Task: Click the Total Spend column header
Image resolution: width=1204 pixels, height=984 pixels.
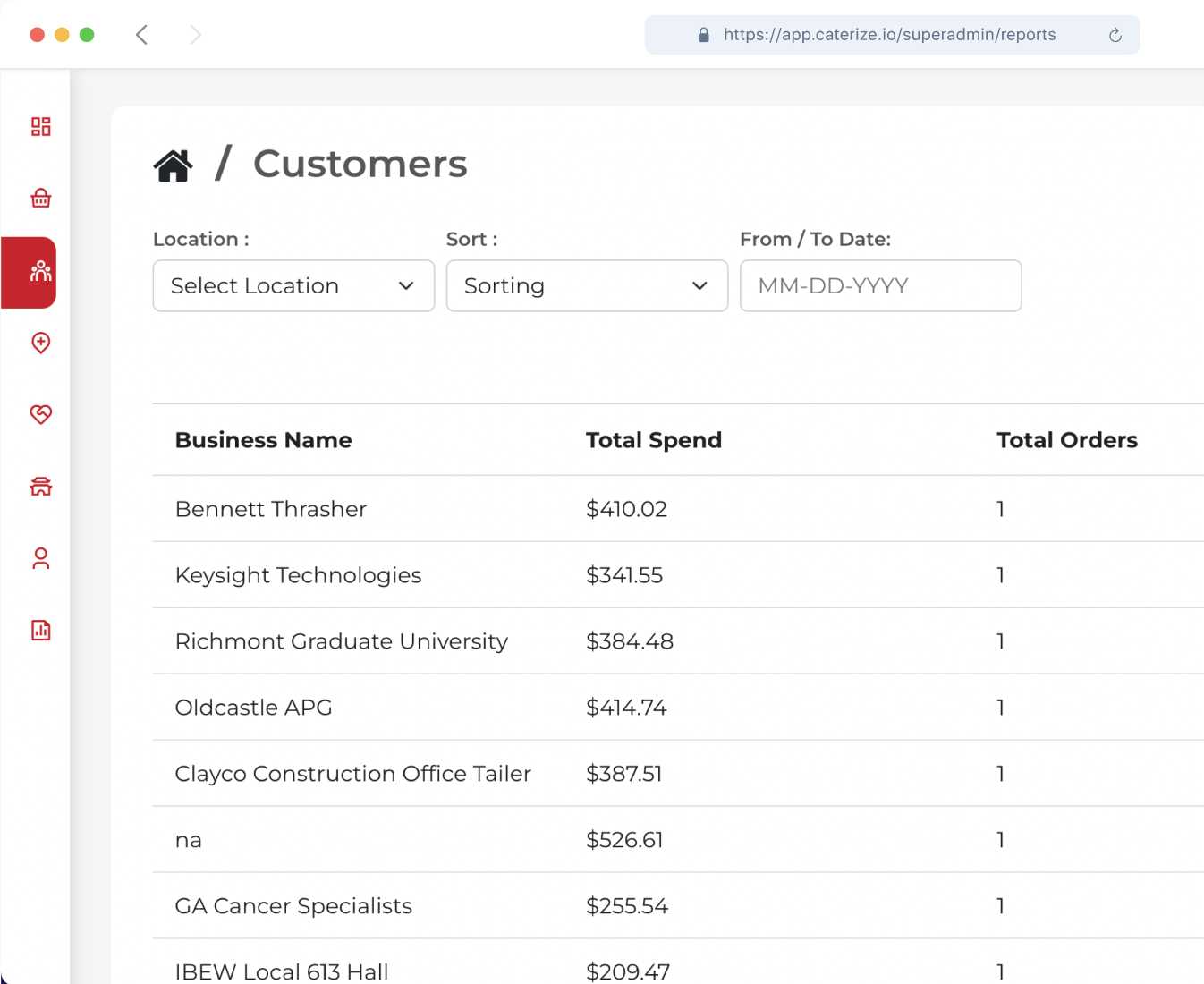Action: point(653,440)
